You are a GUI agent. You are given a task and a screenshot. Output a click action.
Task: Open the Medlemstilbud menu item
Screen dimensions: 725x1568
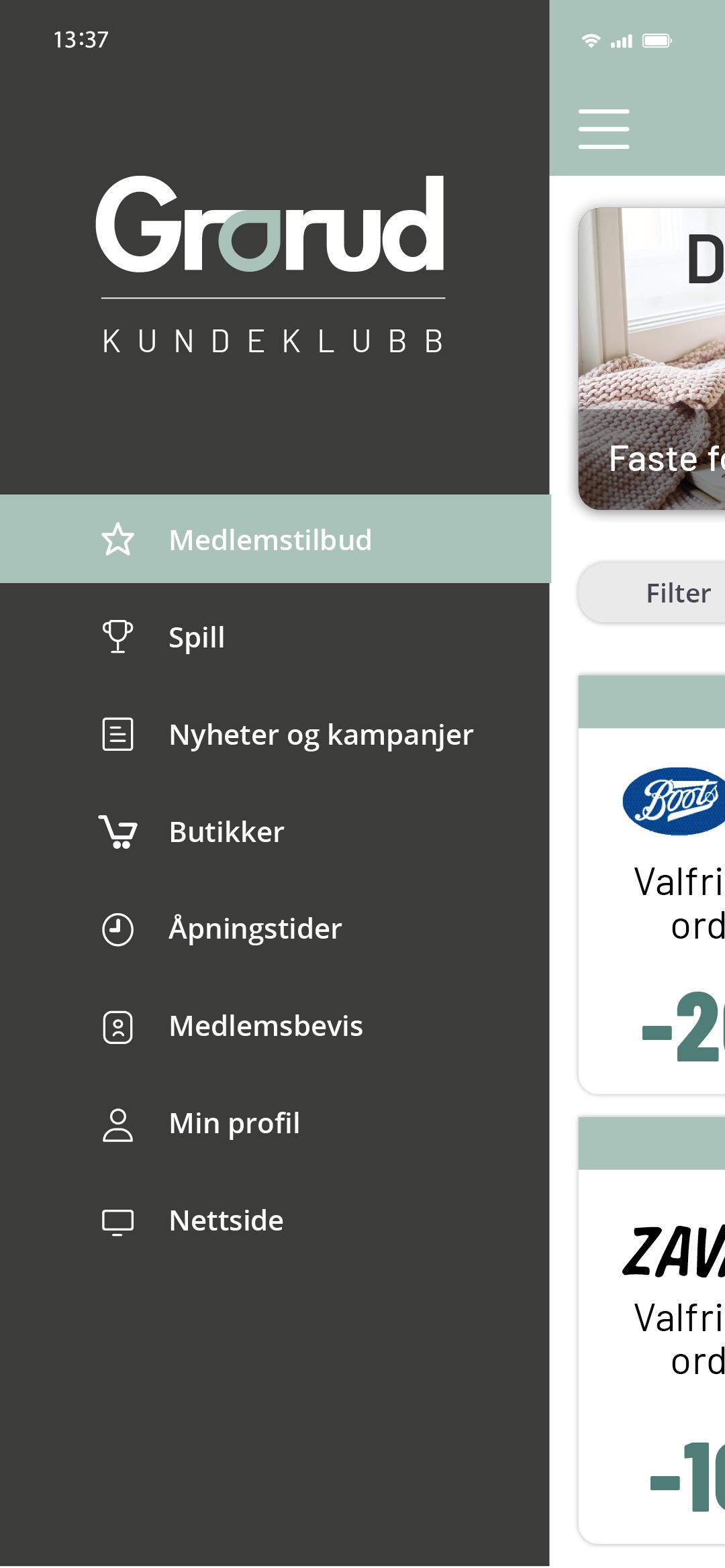[x=270, y=540]
